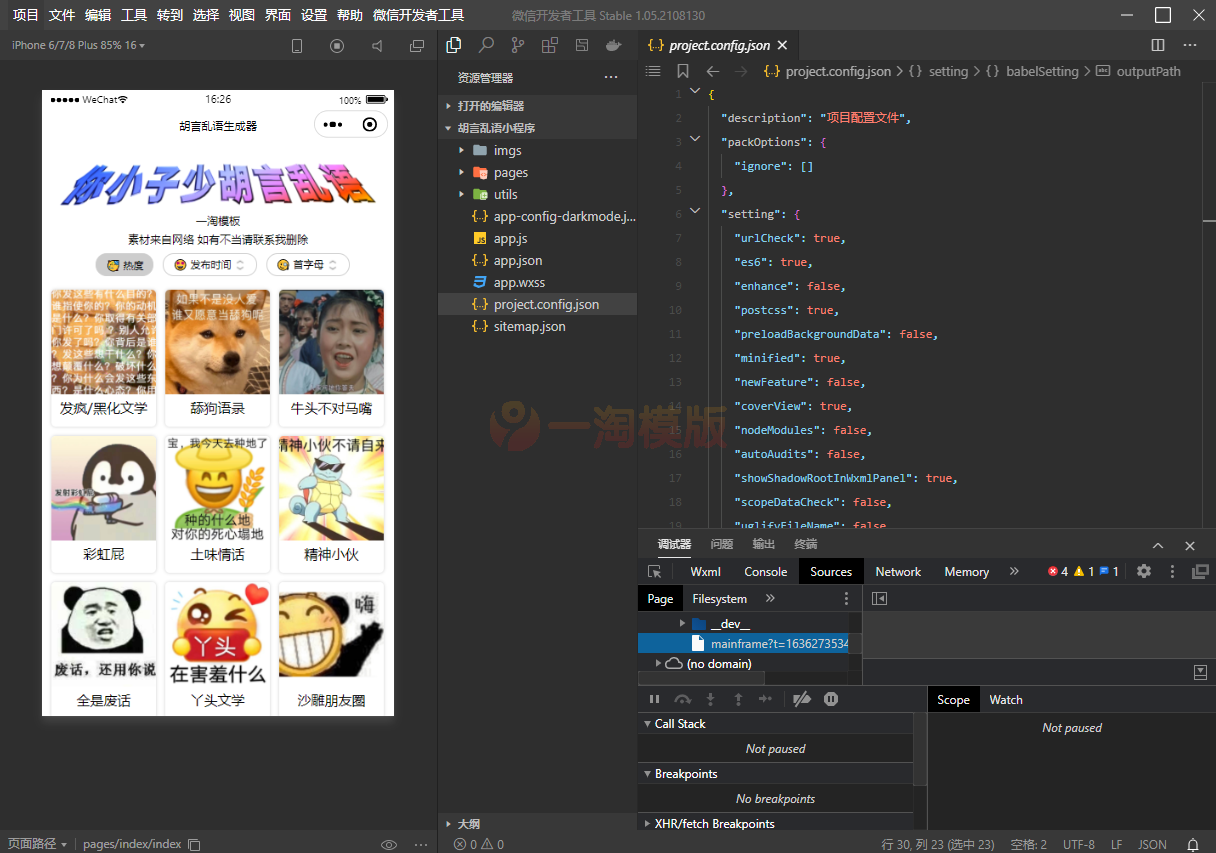Image resolution: width=1216 pixels, height=853 pixels.
Task: Open the 工具 menu
Action: pos(134,15)
